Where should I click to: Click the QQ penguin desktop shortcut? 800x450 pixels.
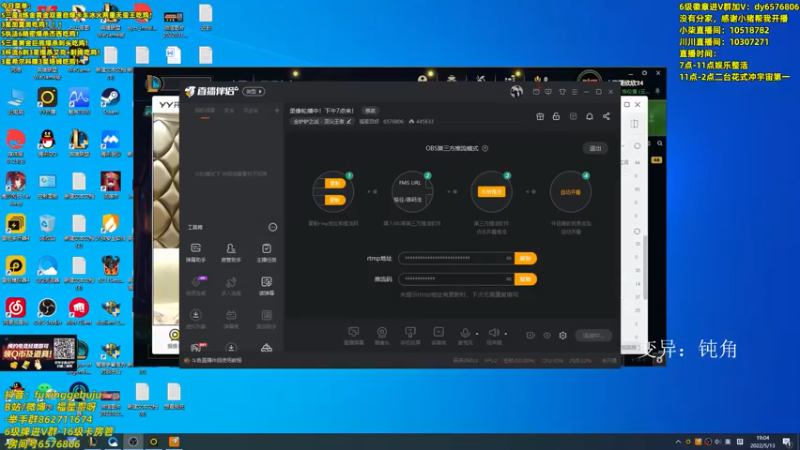click(x=47, y=143)
